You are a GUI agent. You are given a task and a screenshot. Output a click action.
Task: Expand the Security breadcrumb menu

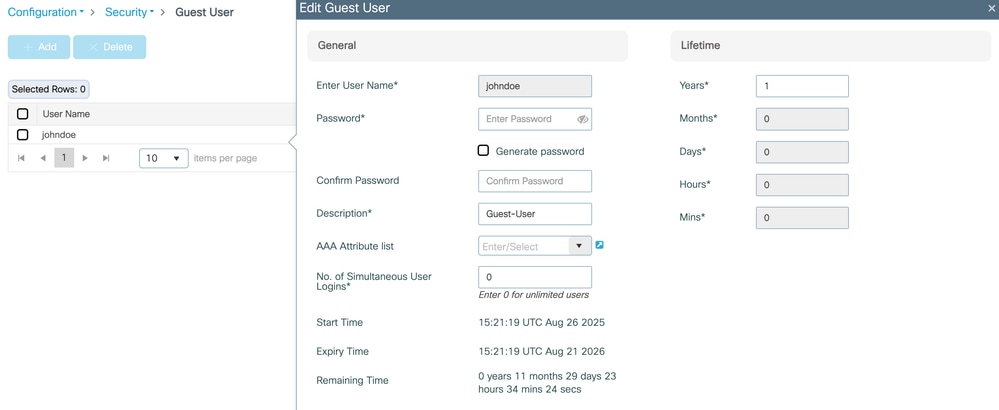(x=129, y=12)
